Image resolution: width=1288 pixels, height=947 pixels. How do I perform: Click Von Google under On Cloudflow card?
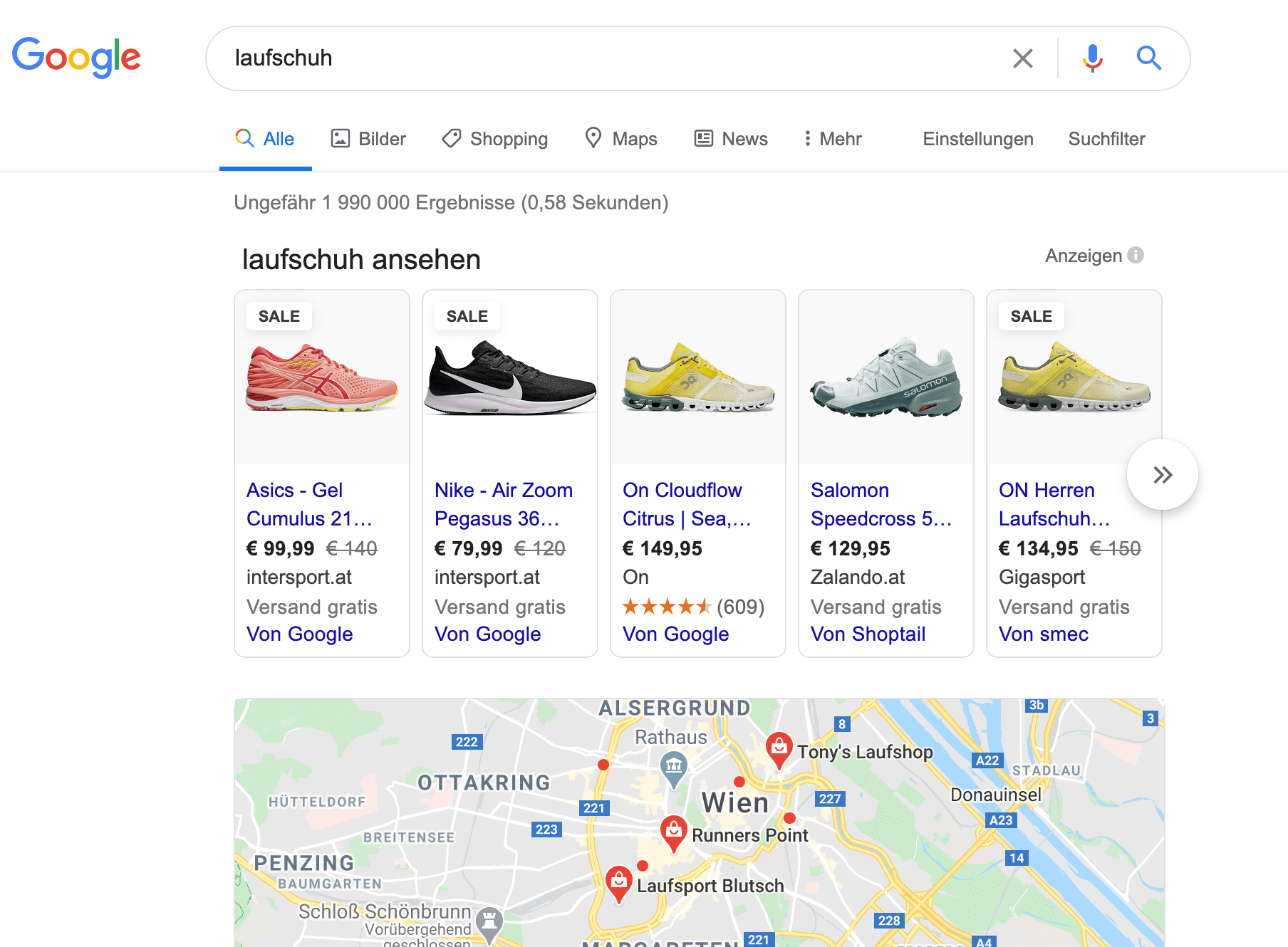coord(675,634)
